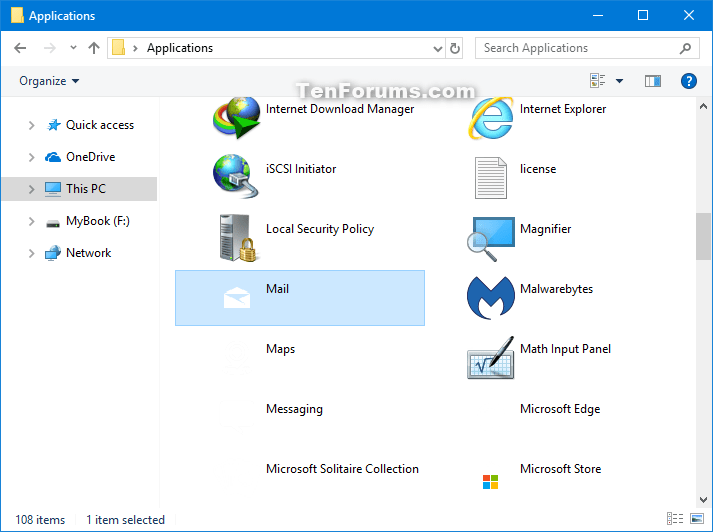Select the Local Security Policy icon
The image size is (713, 532).
(x=238, y=238)
